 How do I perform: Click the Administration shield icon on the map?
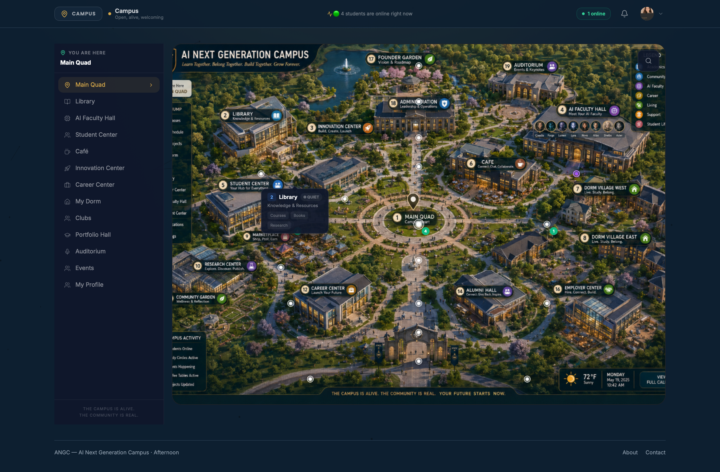444,104
